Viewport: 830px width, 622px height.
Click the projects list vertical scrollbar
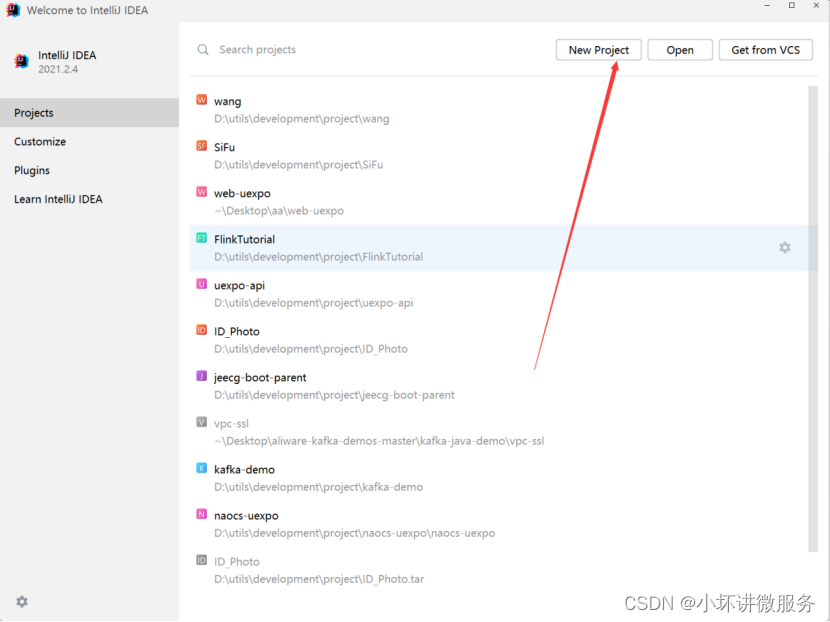click(x=813, y=319)
